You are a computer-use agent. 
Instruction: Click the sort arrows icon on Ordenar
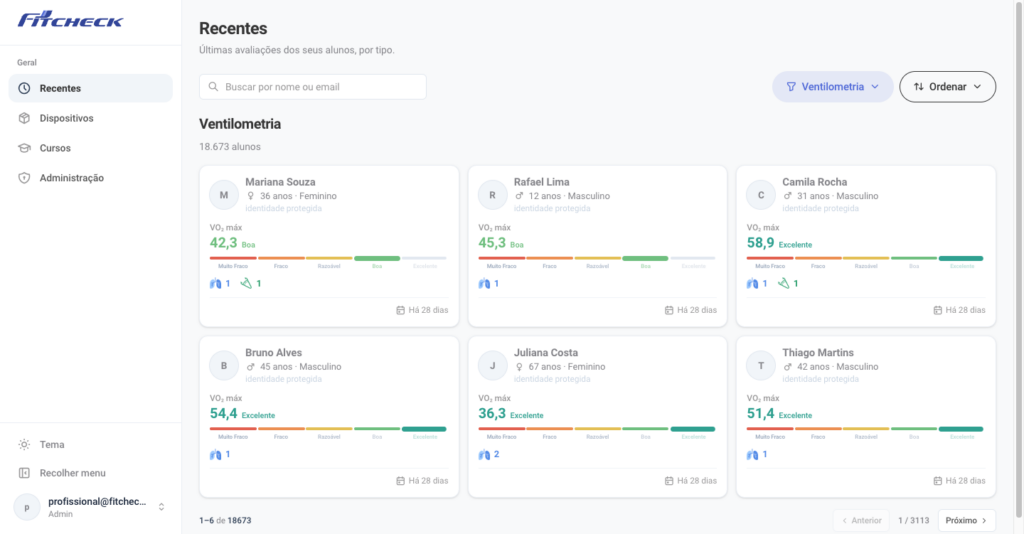pyautogui.click(x=918, y=87)
